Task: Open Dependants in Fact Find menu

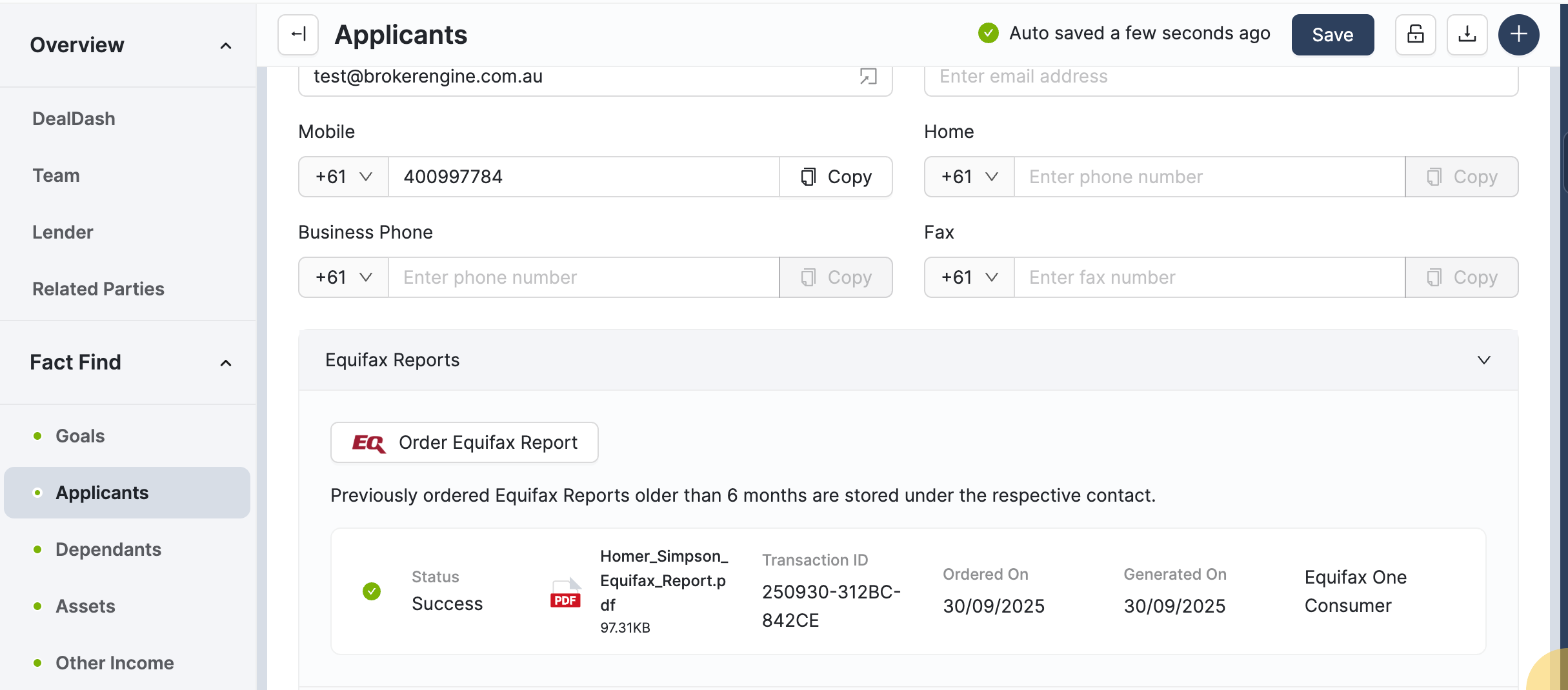Action: click(108, 549)
